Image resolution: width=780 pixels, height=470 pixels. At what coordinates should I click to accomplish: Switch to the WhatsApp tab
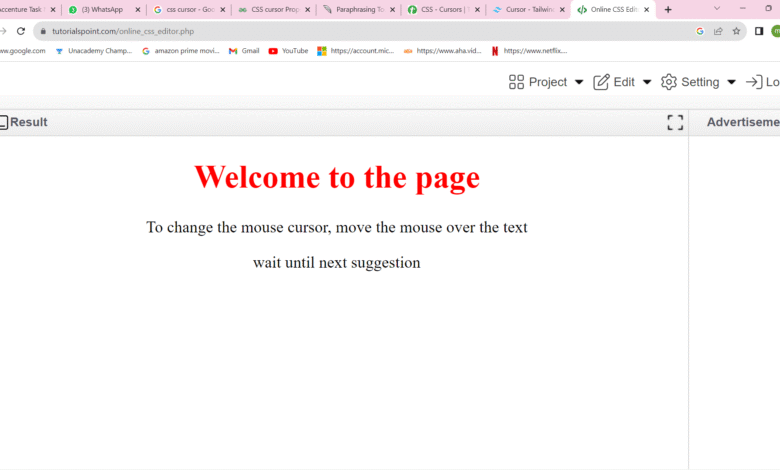(x=102, y=9)
